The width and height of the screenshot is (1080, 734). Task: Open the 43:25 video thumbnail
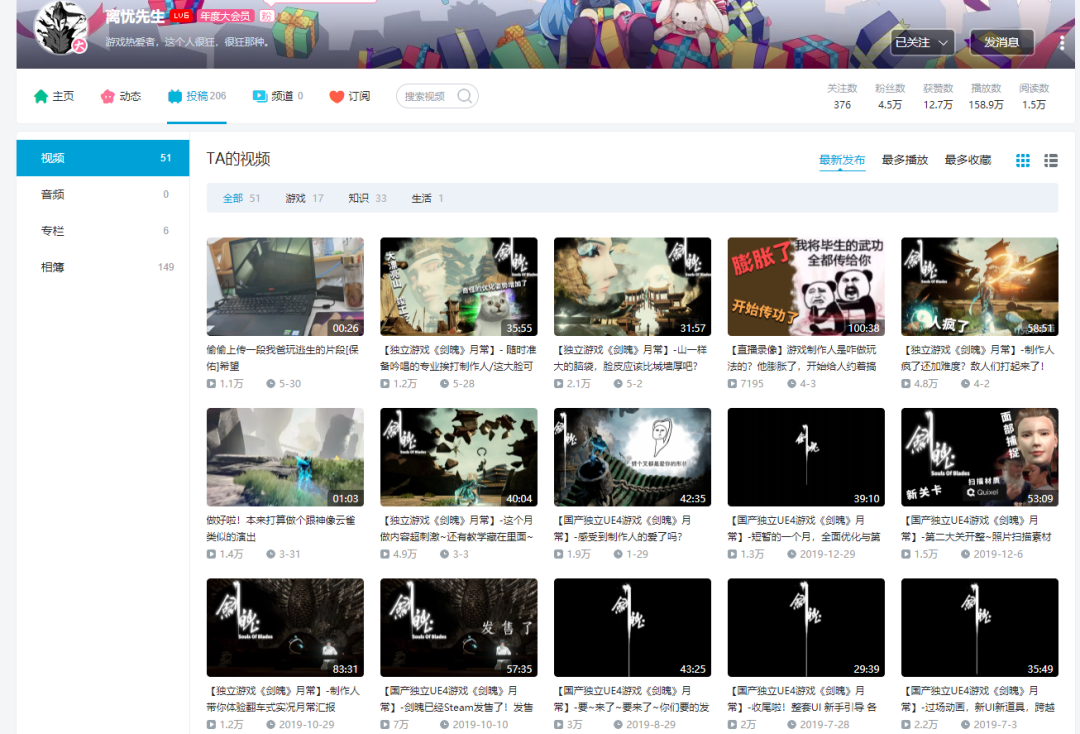632,627
